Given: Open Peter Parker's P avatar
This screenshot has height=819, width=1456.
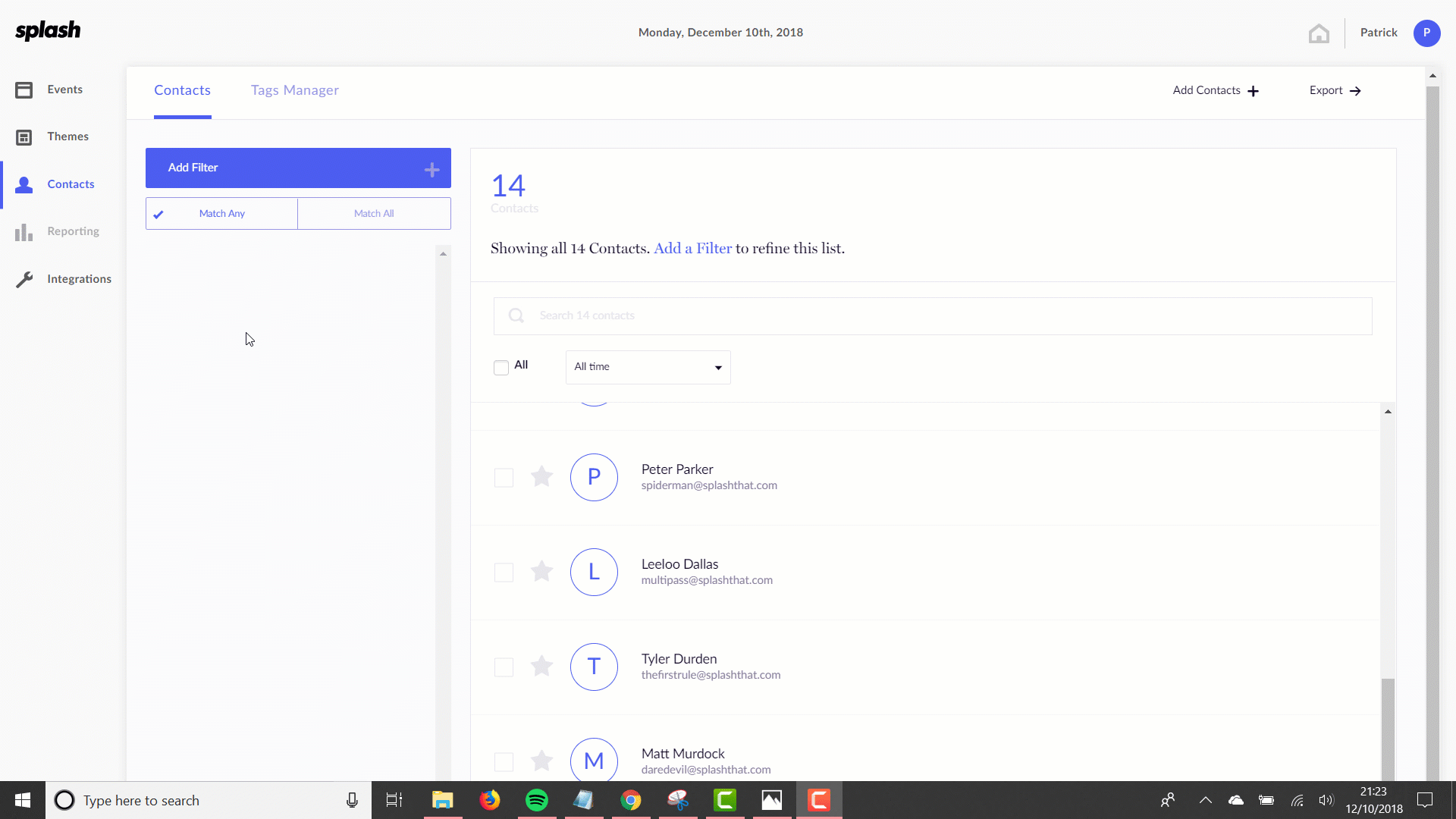Looking at the screenshot, I should pos(594,477).
